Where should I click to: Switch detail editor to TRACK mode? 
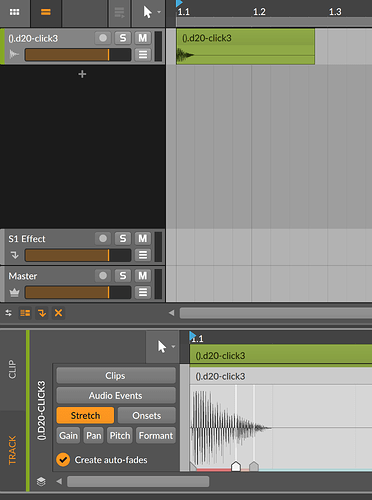[x=12, y=450]
